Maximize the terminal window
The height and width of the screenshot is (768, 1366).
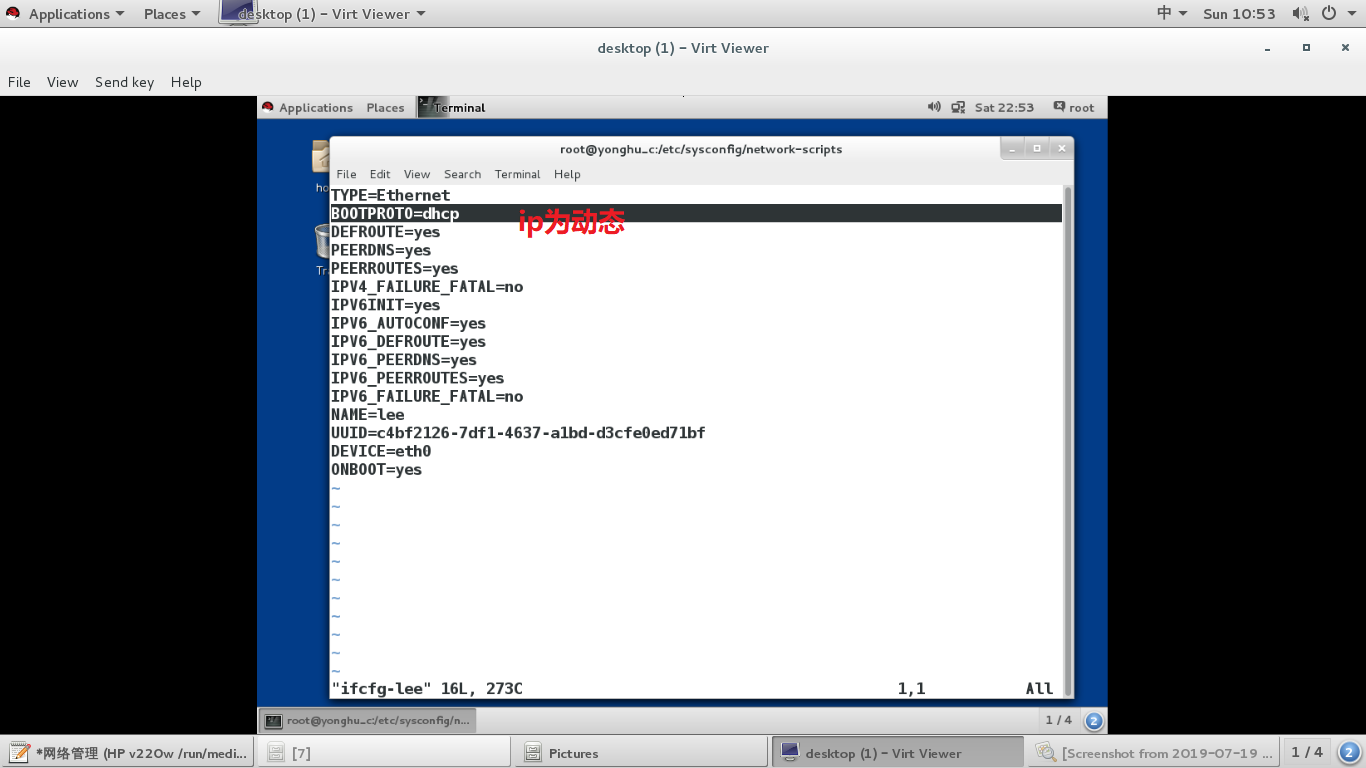1037,148
